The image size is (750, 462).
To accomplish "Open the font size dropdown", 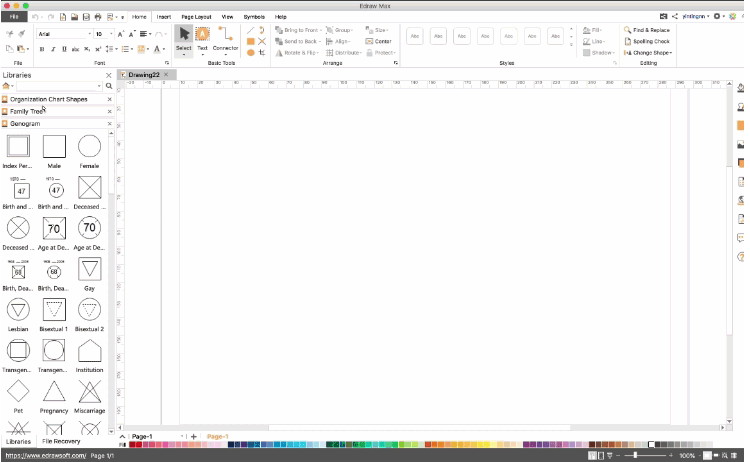I will coord(111,34).
